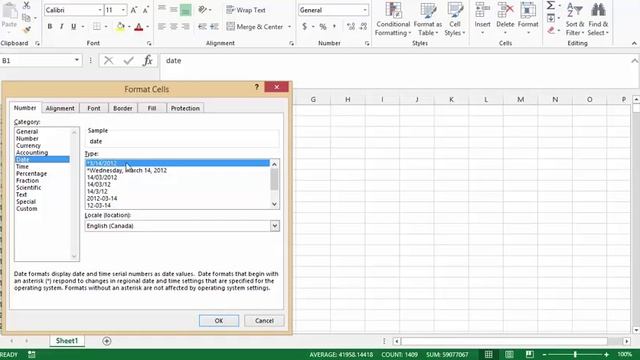
Task: Select Wednesday, March 14, 2012 date type
Action: pyautogui.click(x=127, y=170)
